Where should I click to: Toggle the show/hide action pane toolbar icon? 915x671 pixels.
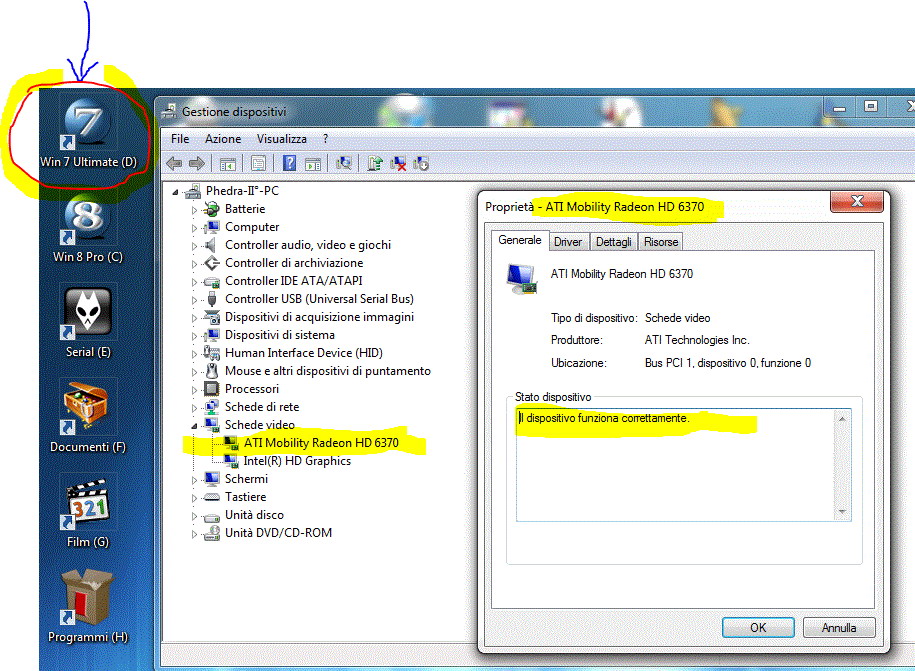pos(313,164)
